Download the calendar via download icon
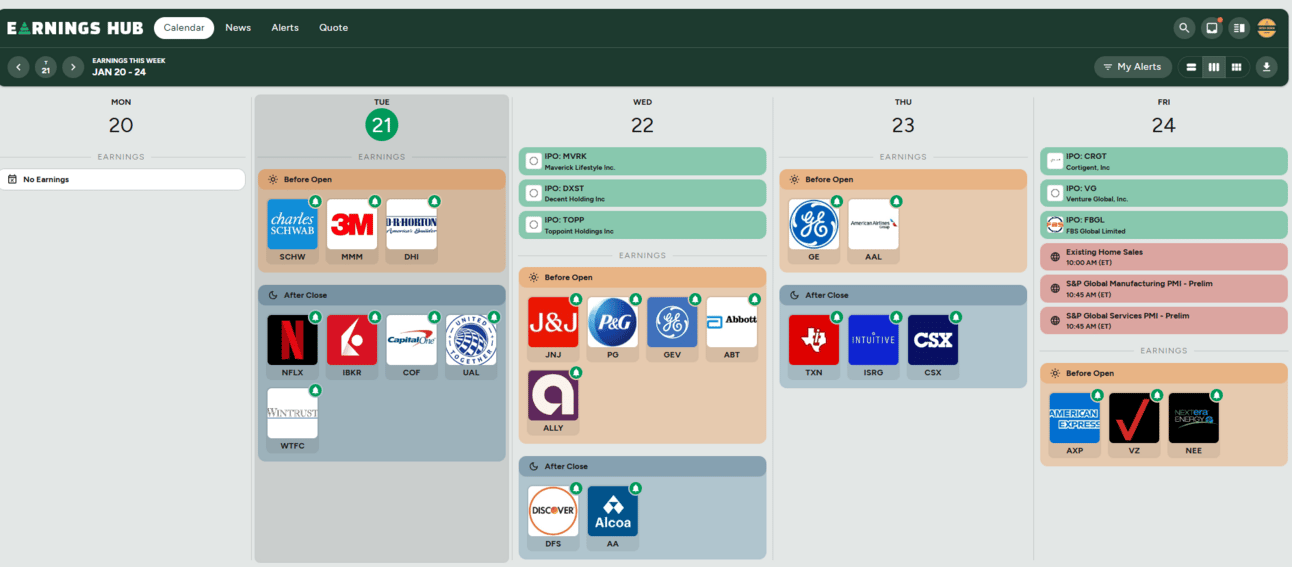The image size is (1292, 567). coord(1267,67)
